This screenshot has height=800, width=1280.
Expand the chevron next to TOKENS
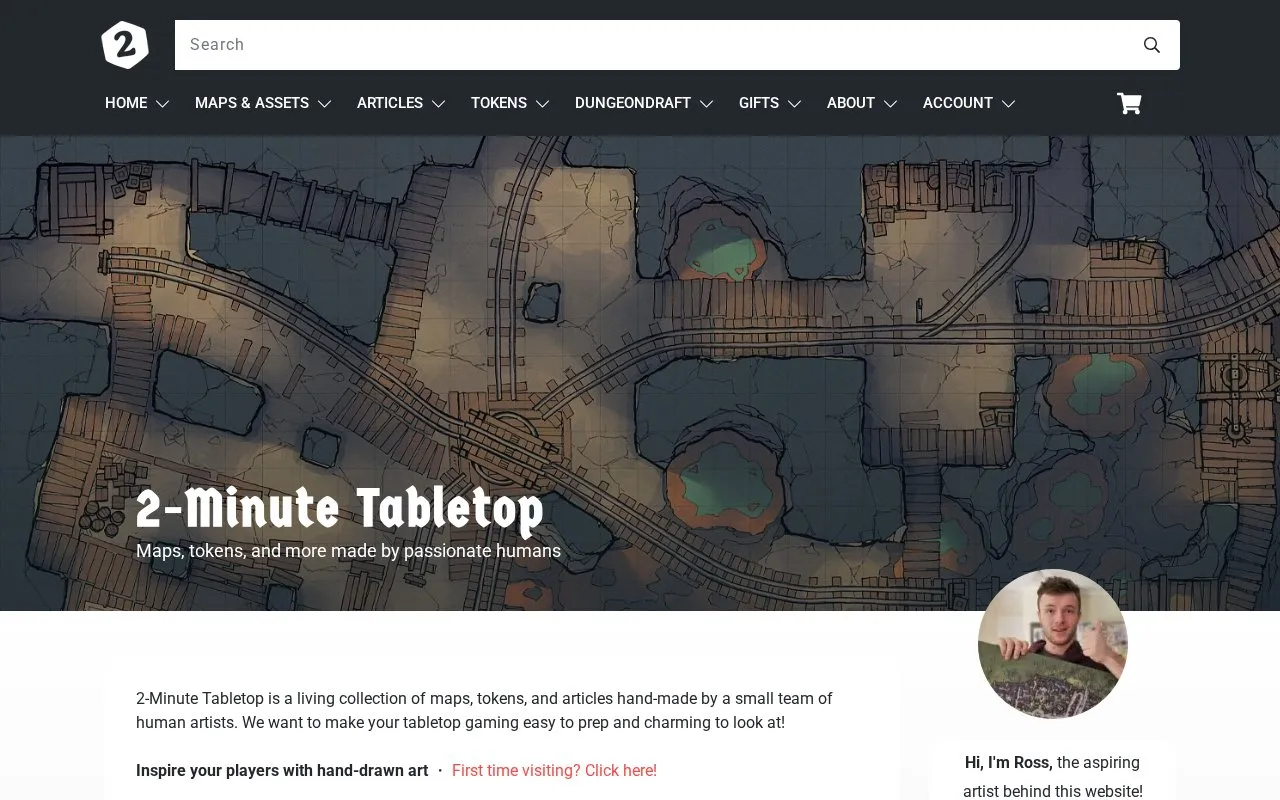point(542,104)
